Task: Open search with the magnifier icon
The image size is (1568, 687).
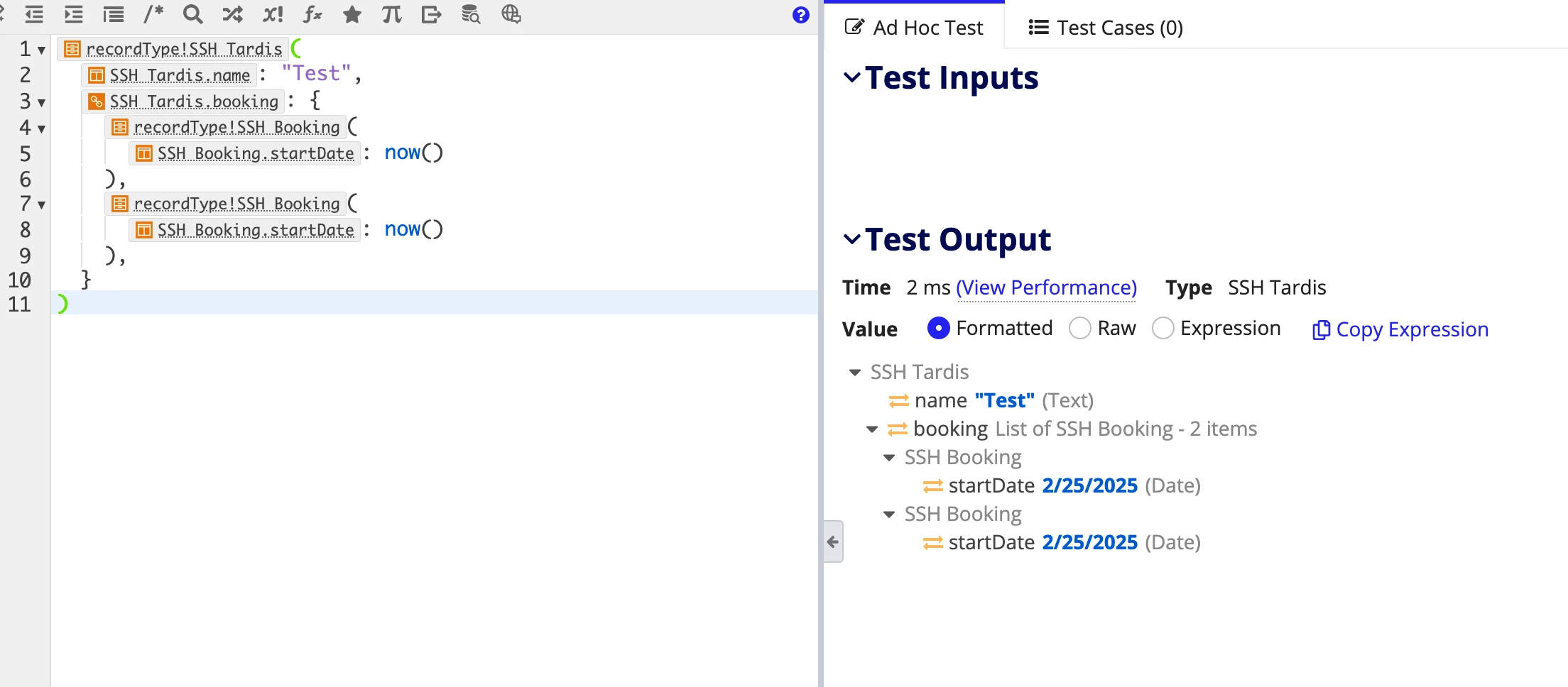Action: [192, 14]
